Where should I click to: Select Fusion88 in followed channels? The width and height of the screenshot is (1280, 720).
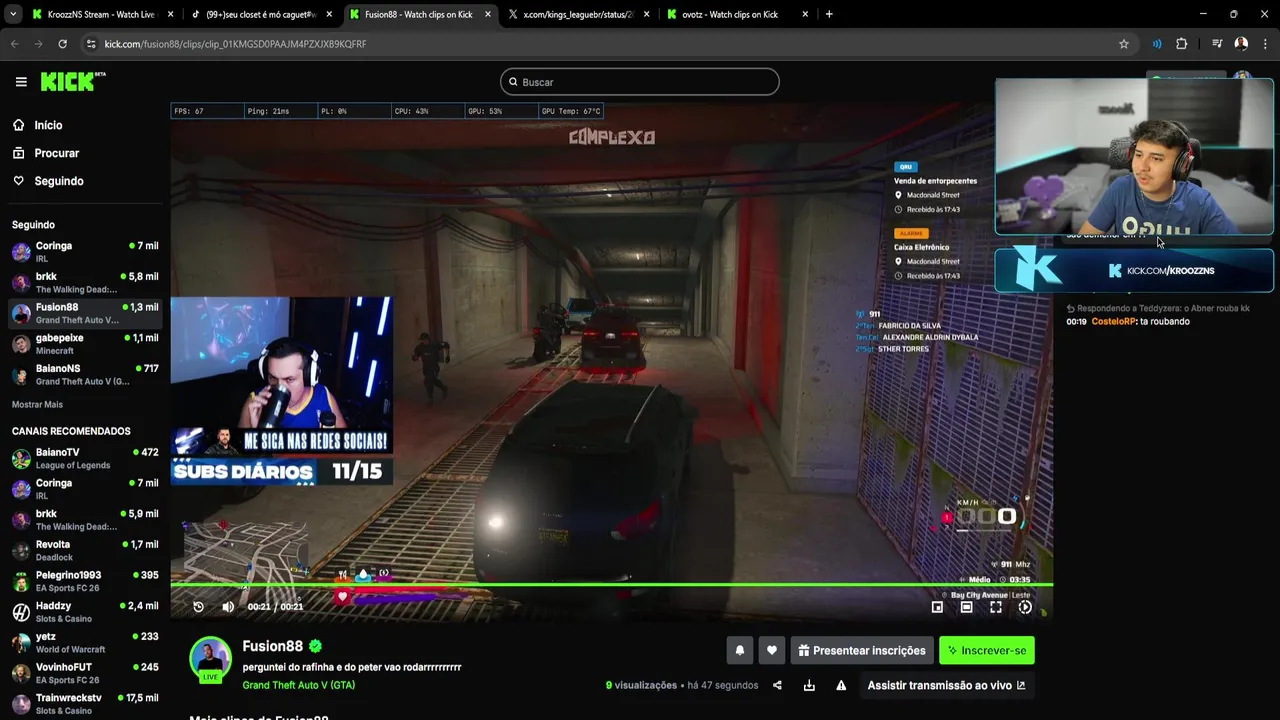(84, 314)
